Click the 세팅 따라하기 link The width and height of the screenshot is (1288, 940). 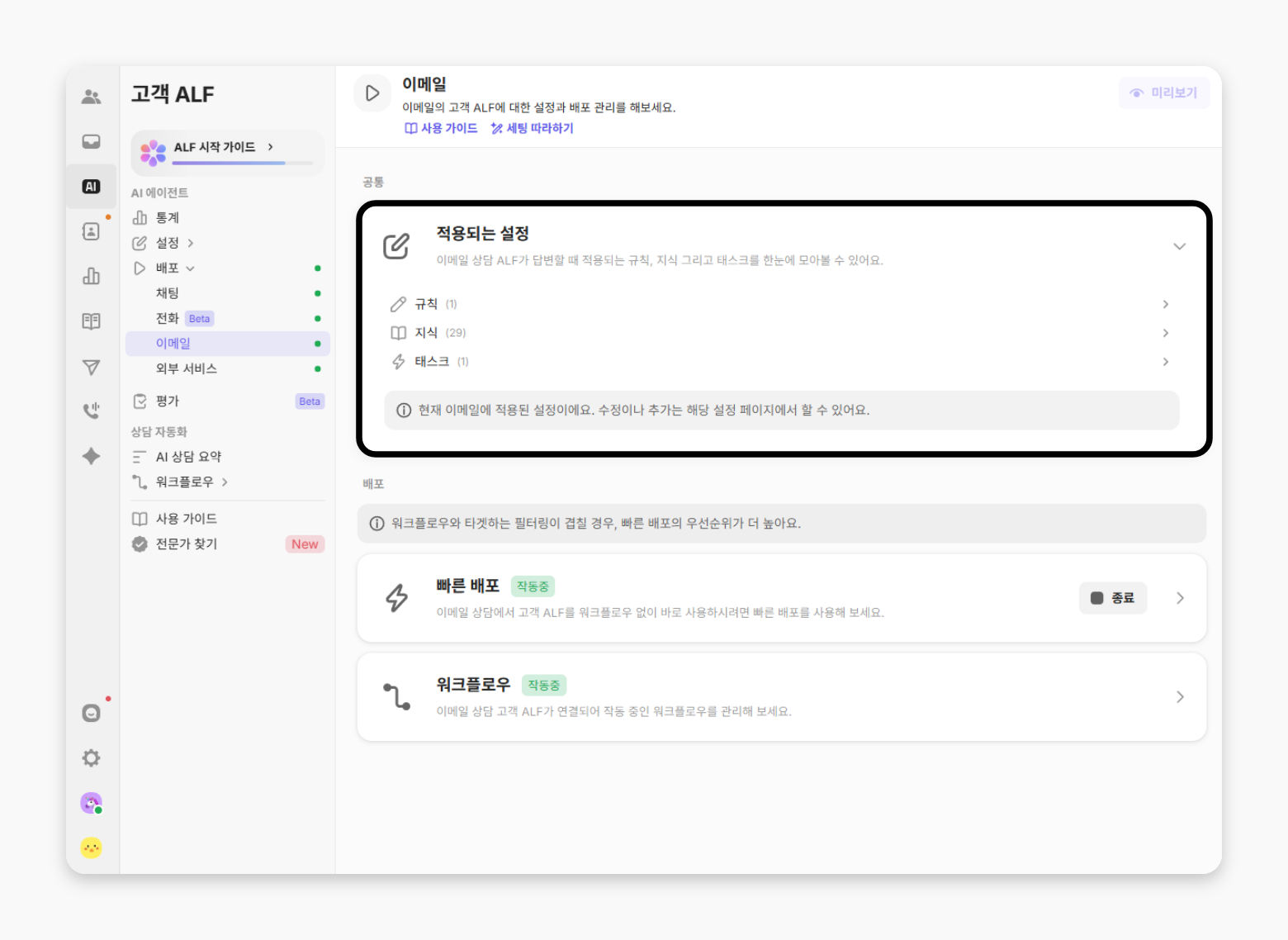point(533,128)
